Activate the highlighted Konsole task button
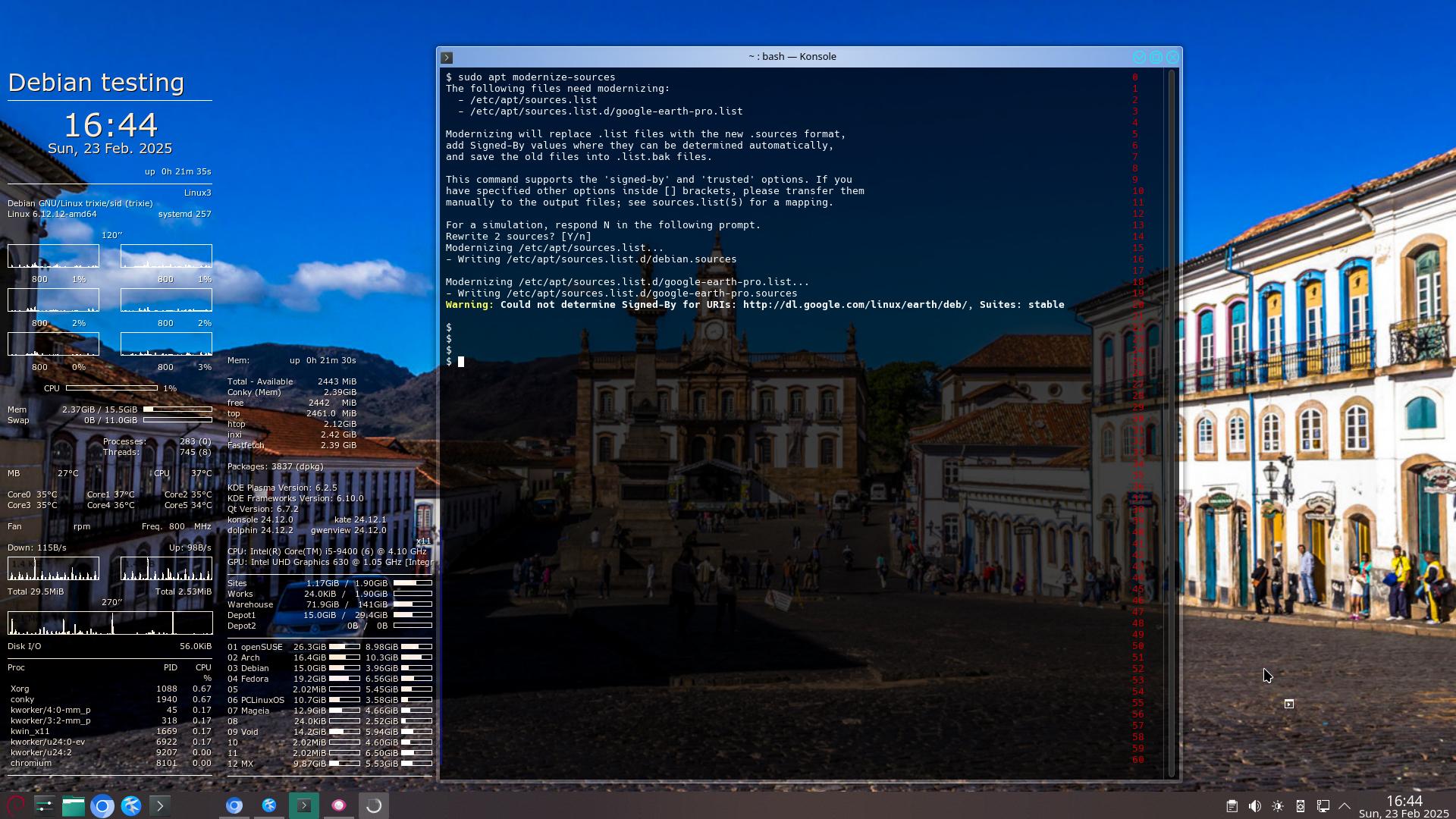Image resolution: width=1456 pixels, height=819 pixels. pos(303,805)
